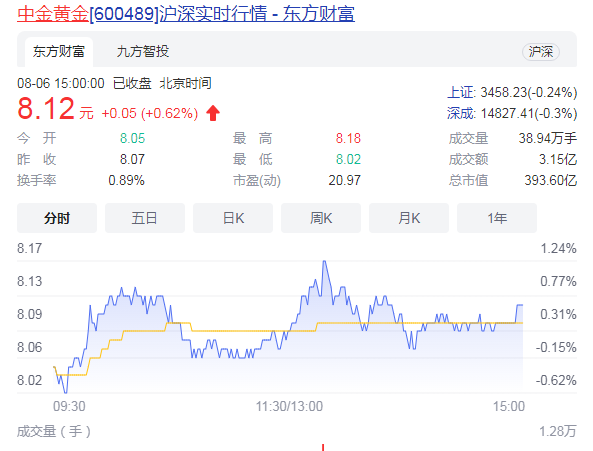Click the 成交量（手）volume chart label
This screenshot has height=451, width=593.
54,431
